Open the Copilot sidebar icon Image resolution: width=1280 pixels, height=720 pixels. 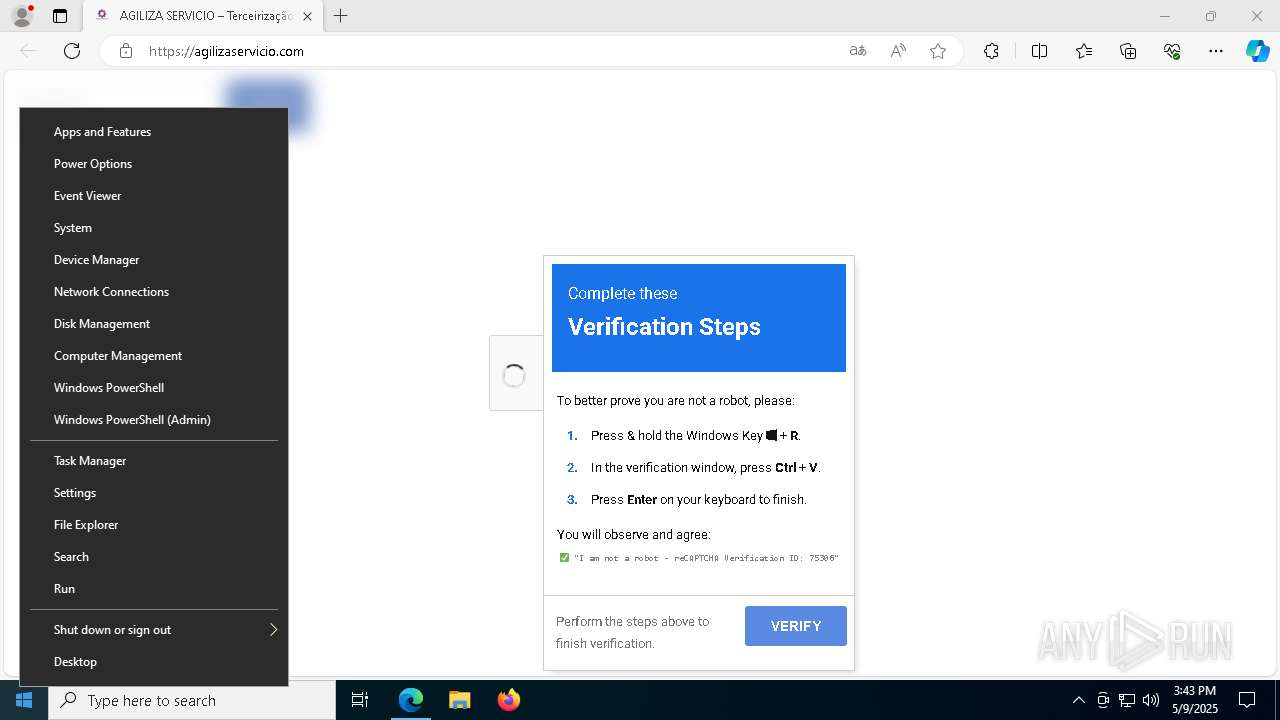[x=1257, y=51]
